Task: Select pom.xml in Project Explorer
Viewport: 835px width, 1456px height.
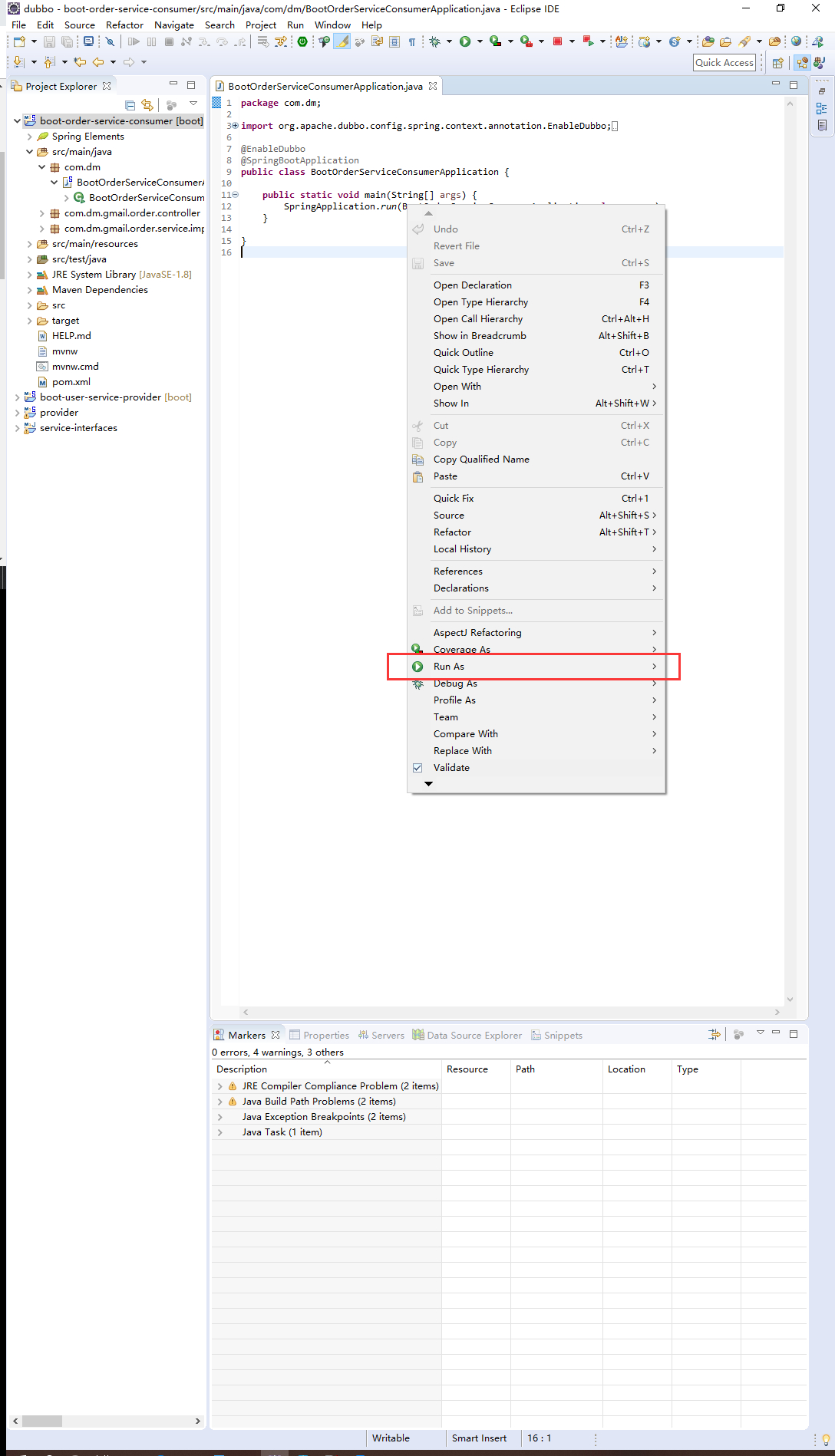Action: [x=71, y=382]
